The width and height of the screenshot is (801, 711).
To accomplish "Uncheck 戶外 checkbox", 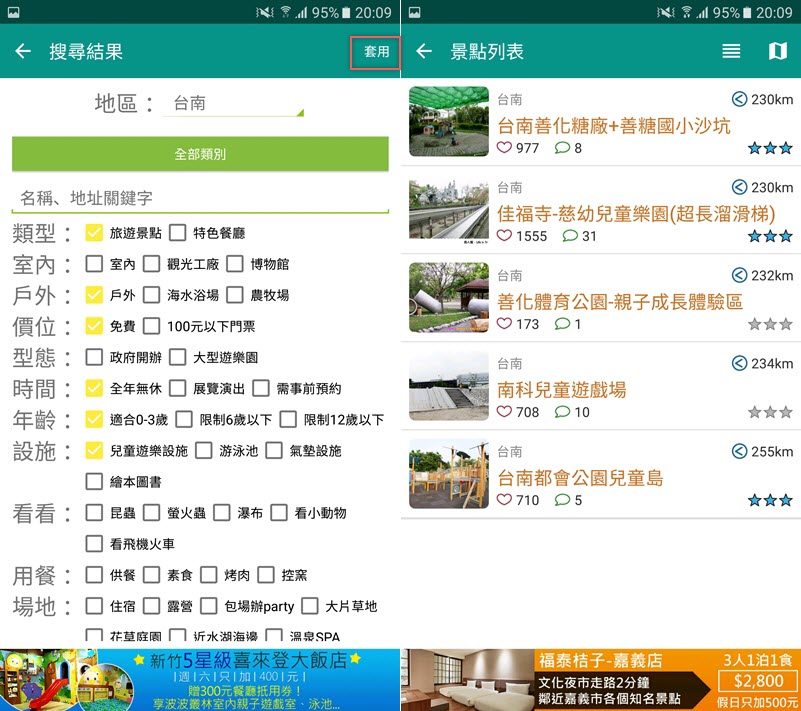I will click(x=94, y=295).
